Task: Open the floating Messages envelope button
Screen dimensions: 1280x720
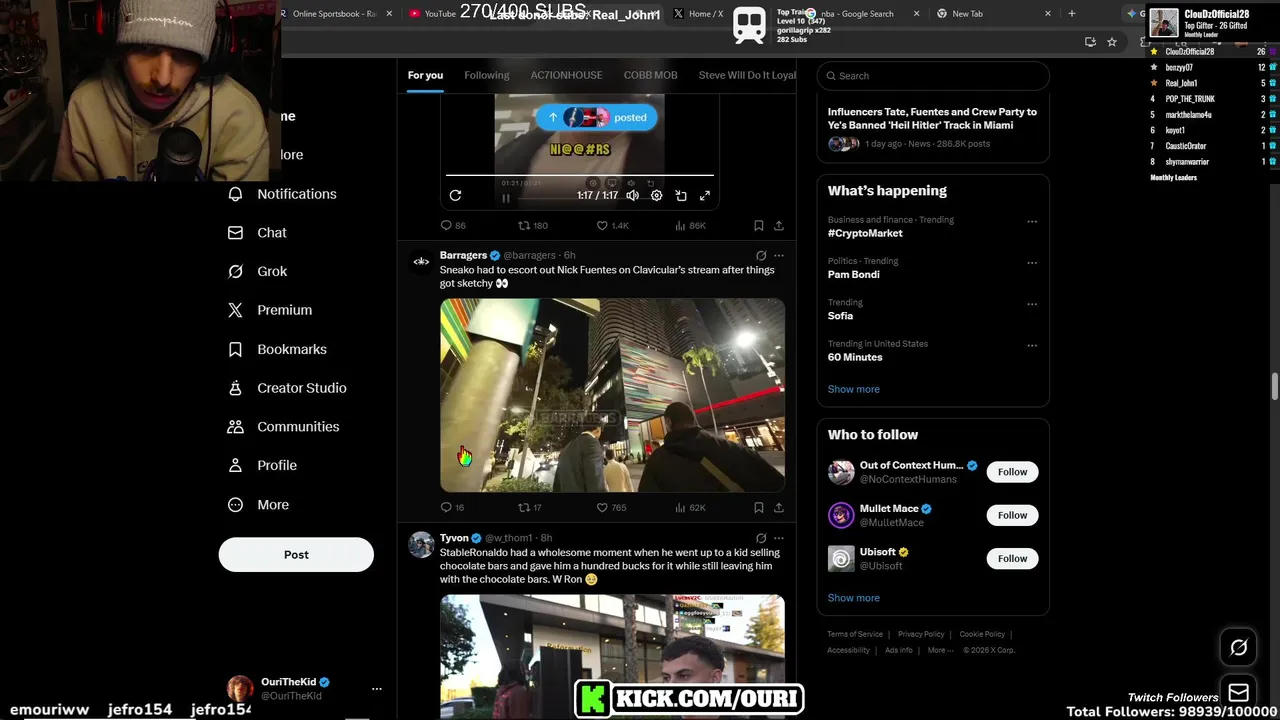Action: point(1238,693)
